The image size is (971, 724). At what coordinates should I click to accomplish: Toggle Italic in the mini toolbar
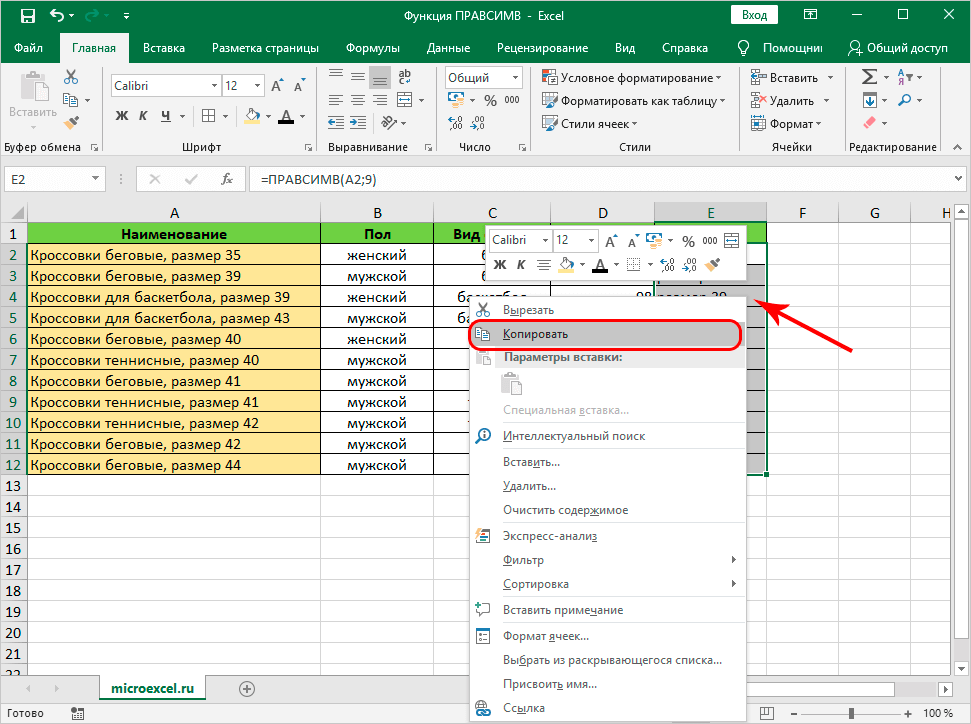coord(521,265)
